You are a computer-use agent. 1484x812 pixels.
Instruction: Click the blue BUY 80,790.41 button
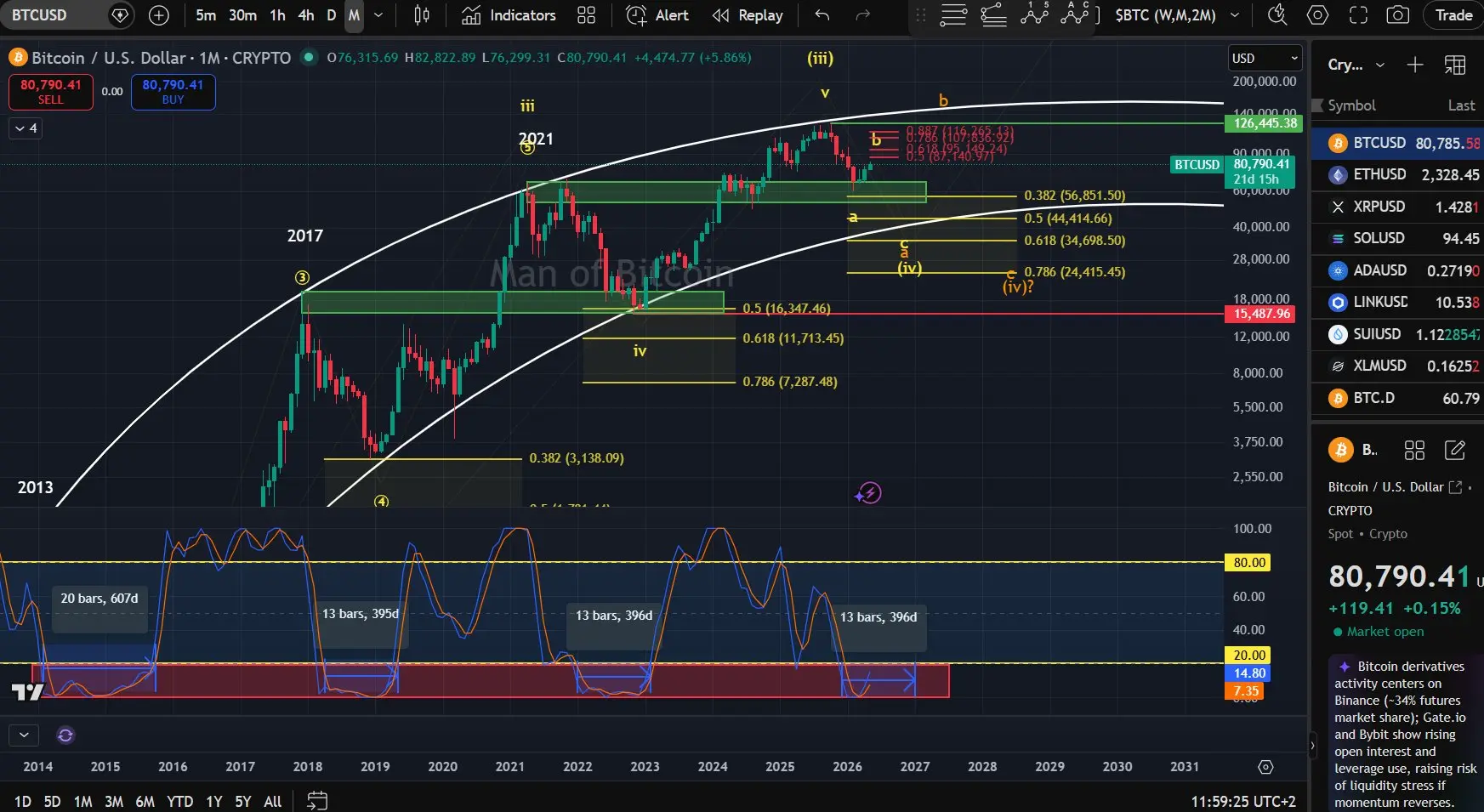(173, 92)
